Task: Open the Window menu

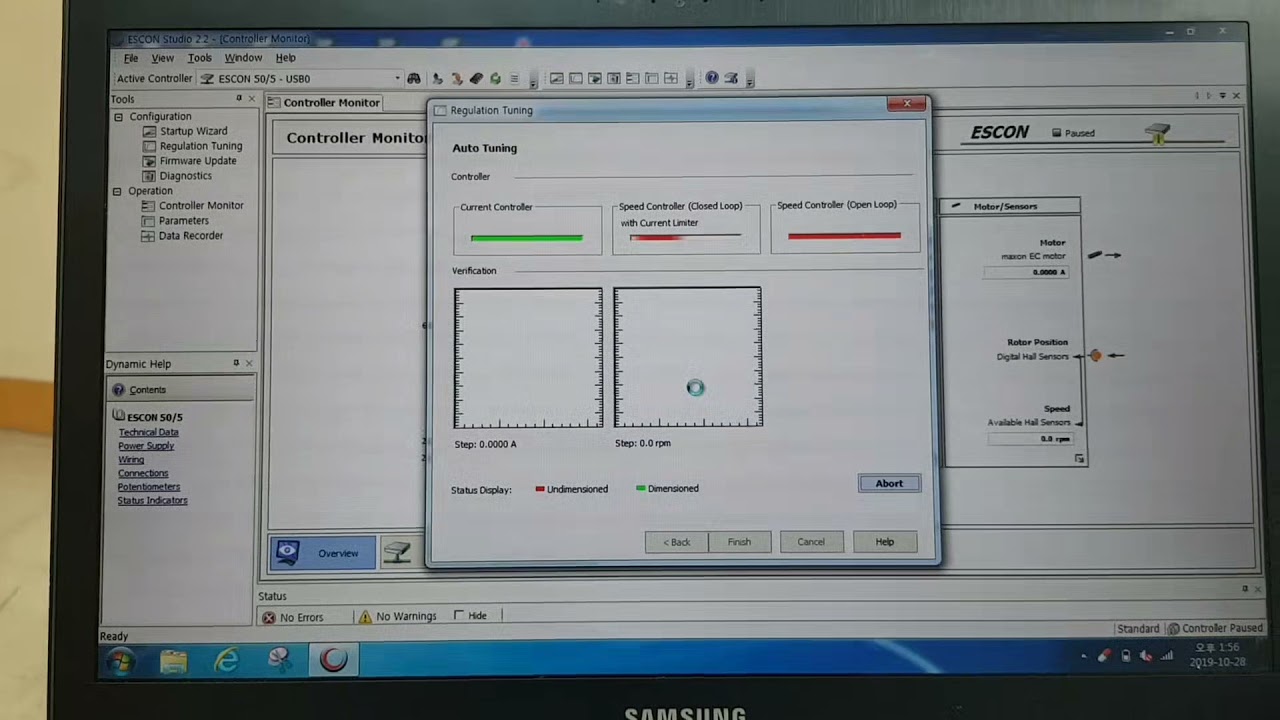Action: [x=243, y=58]
